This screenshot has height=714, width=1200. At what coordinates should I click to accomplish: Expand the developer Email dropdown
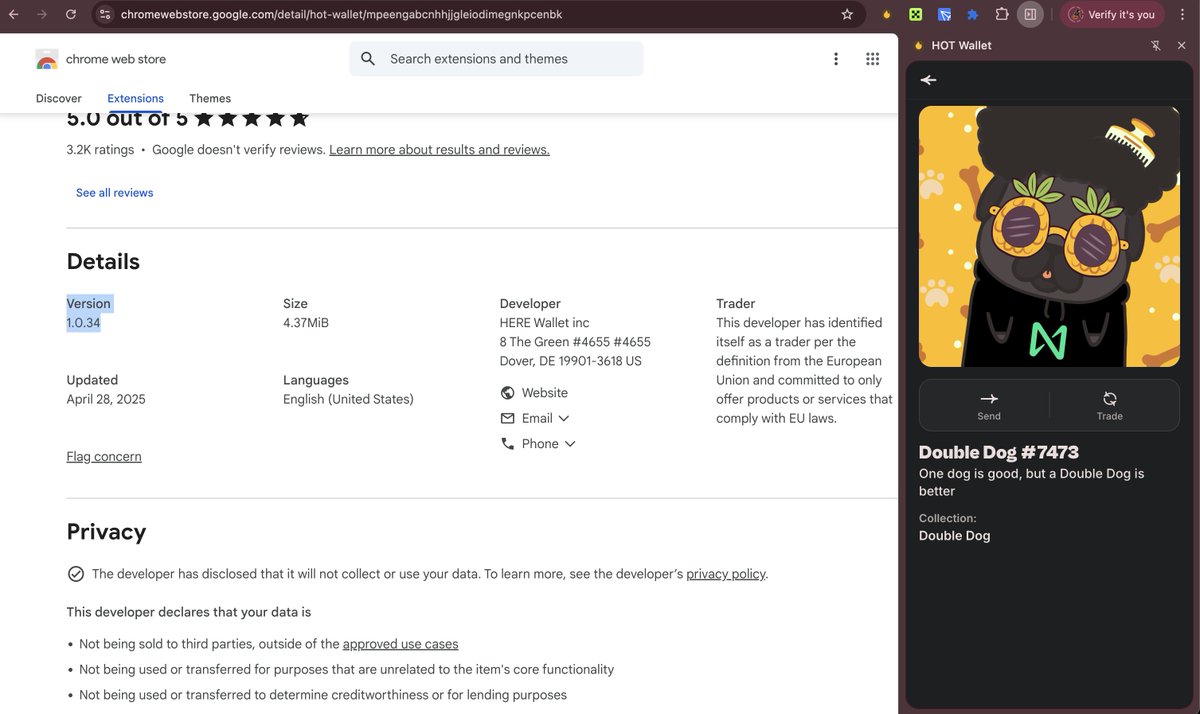[x=546, y=418]
